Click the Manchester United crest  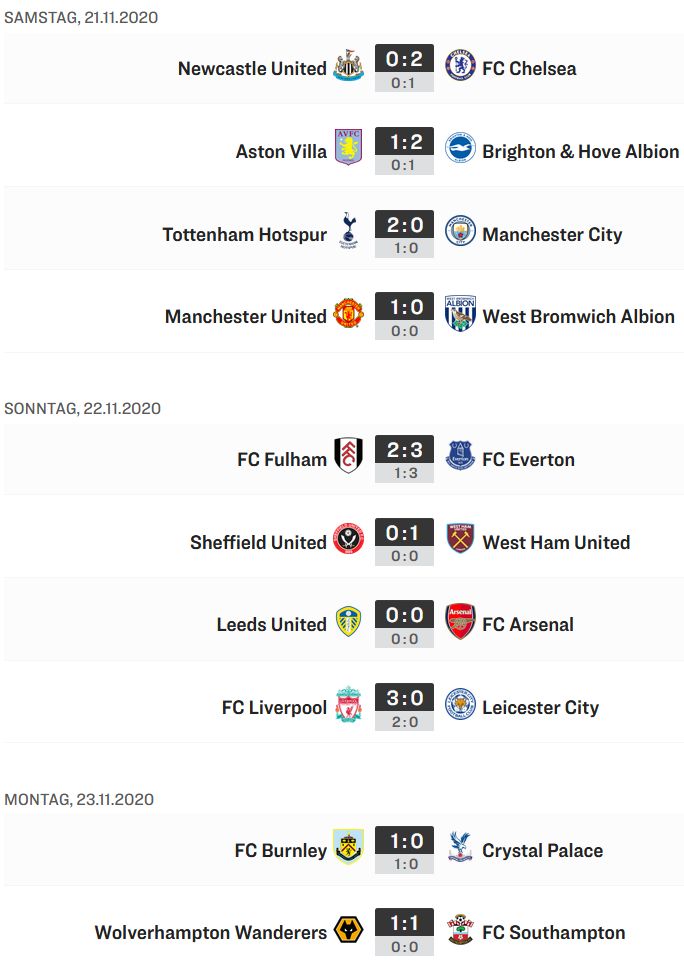(348, 313)
